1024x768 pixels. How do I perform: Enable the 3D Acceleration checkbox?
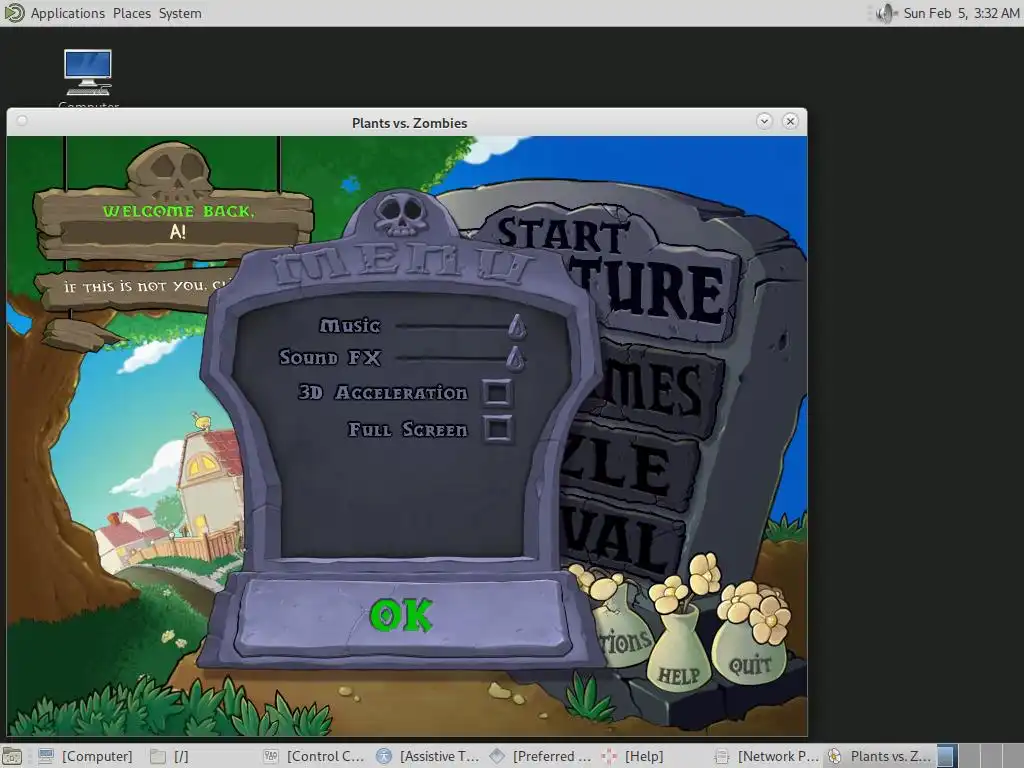pos(498,392)
